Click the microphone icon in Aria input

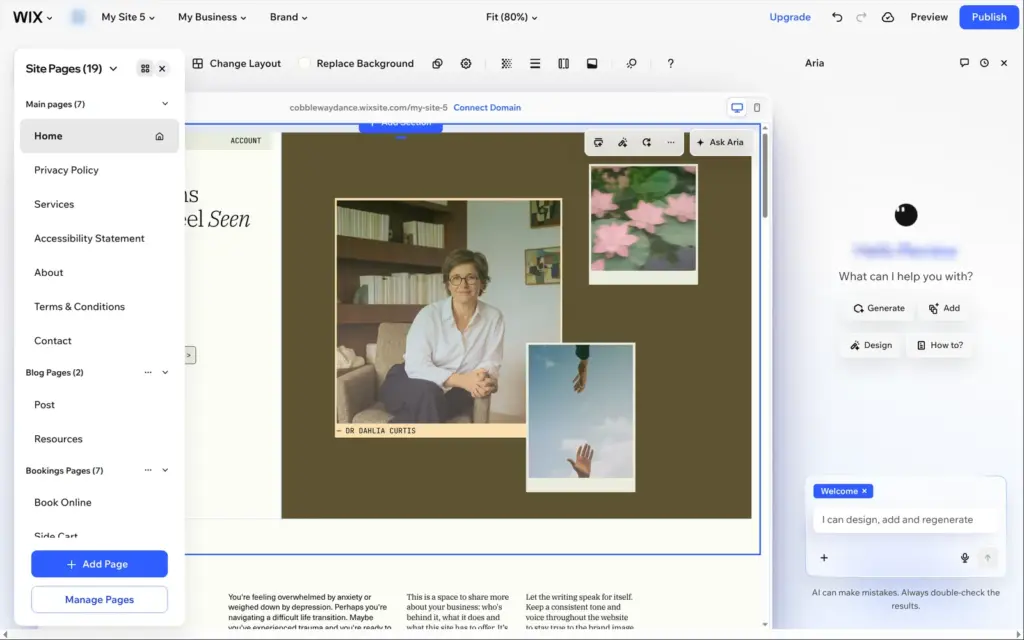tap(965, 558)
